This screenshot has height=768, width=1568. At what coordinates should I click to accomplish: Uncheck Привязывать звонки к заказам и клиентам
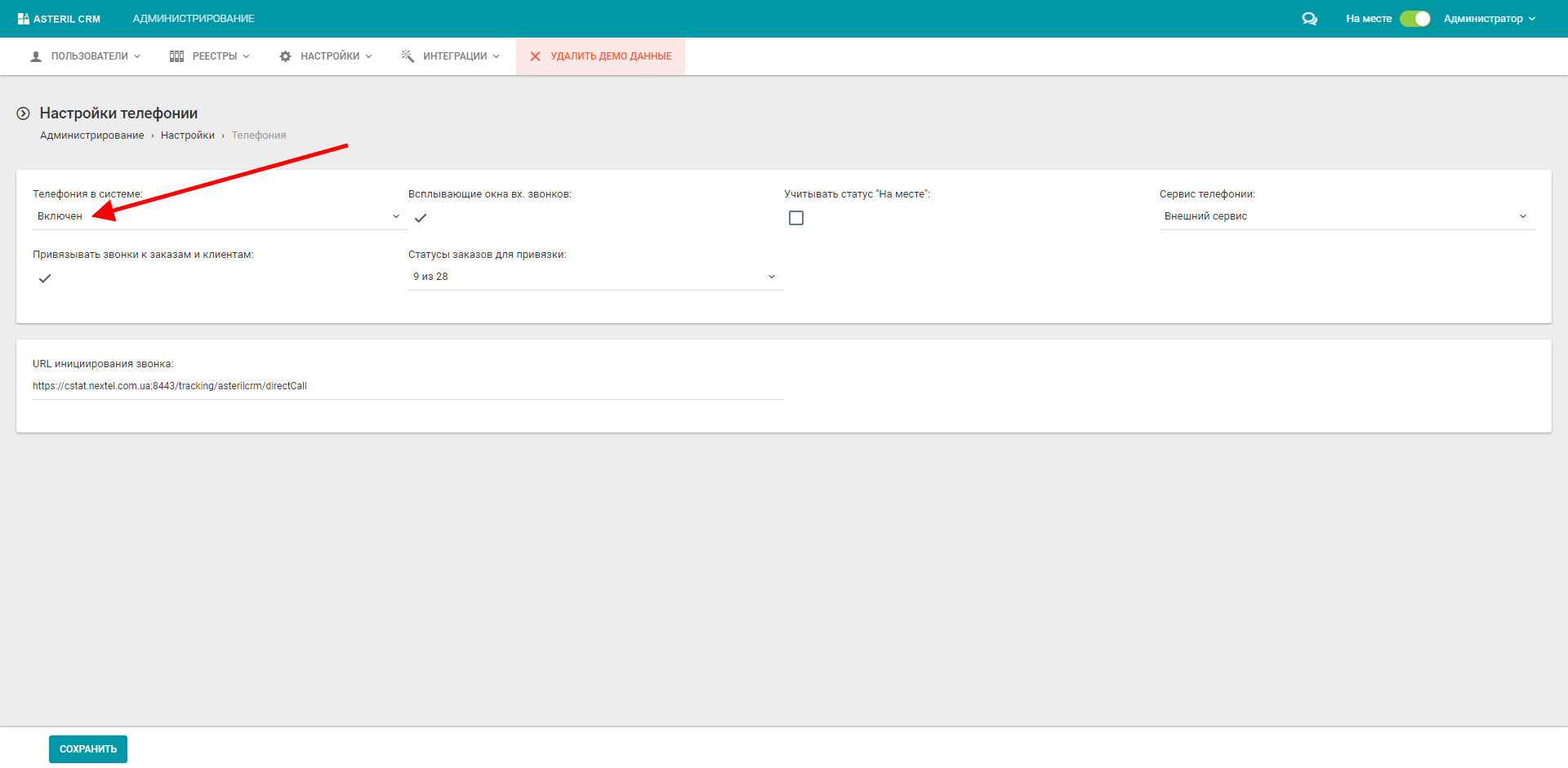pos(45,278)
